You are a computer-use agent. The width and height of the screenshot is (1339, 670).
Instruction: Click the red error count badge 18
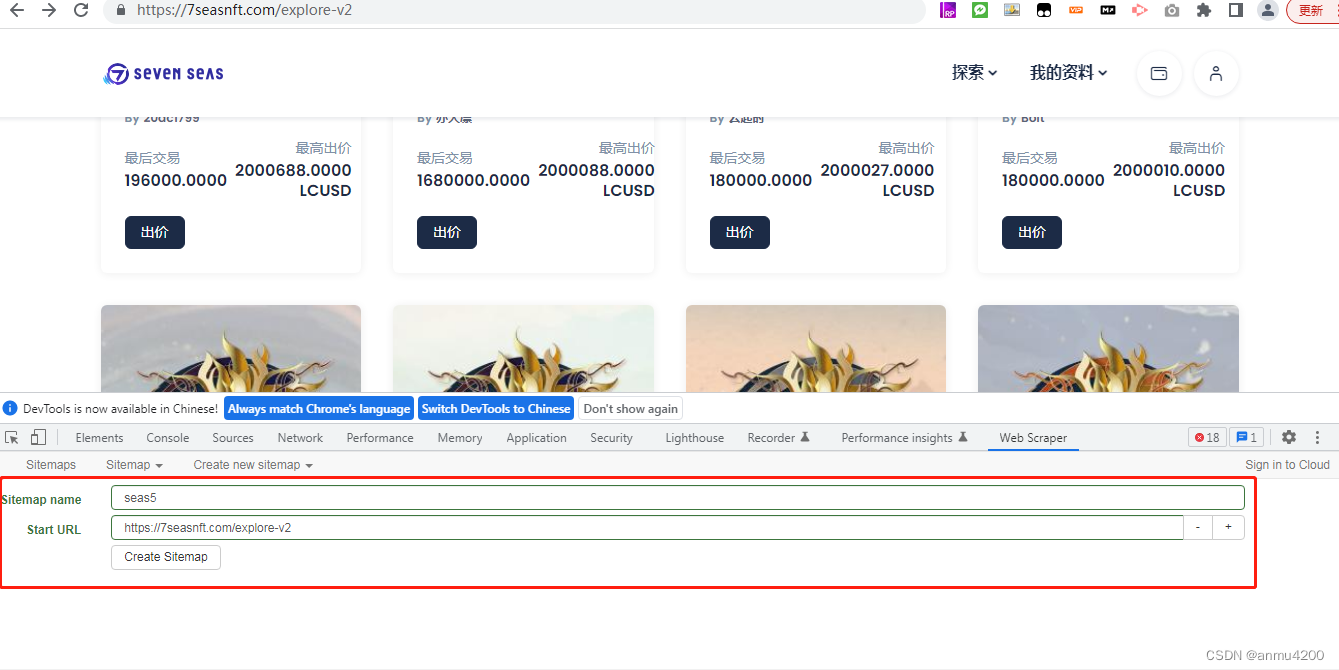(x=1207, y=438)
